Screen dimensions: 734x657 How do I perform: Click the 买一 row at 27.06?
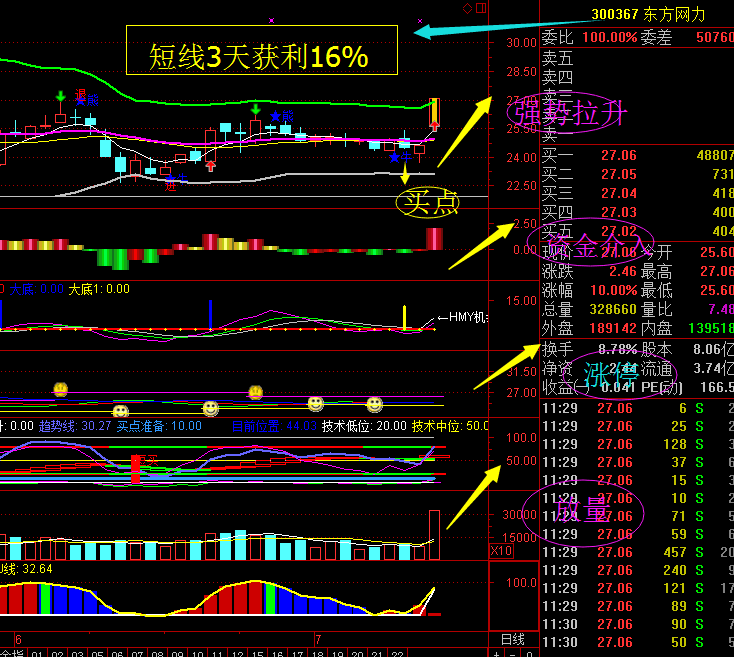click(x=638, y=155)
